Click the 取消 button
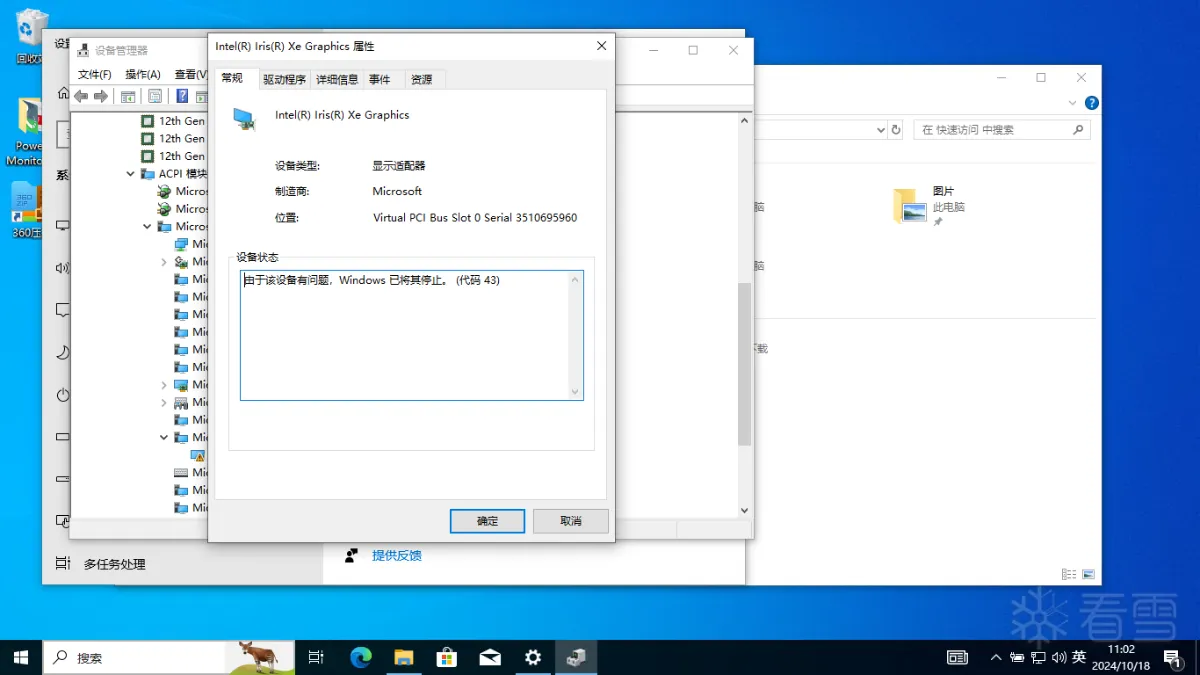The image size is (1200, 675). point(571,521)
